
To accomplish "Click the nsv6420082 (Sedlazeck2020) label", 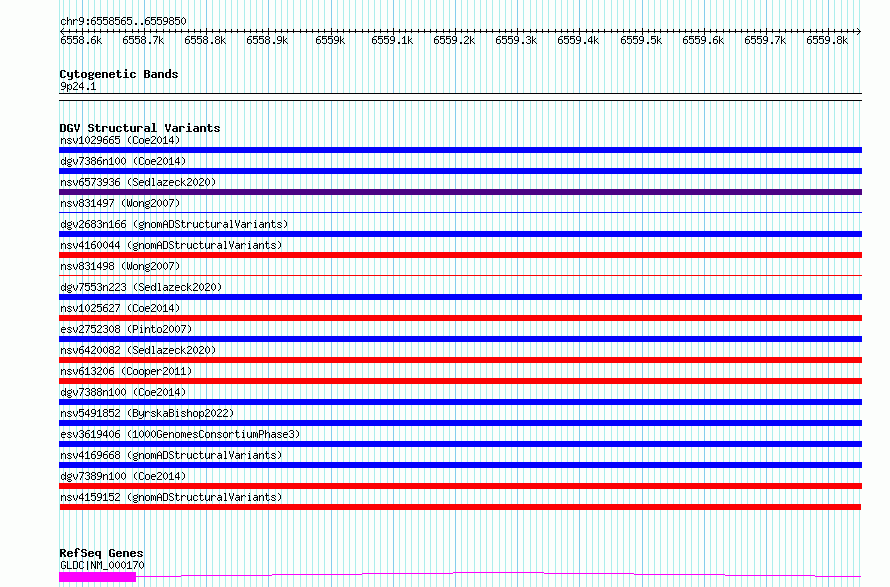I will click(138, 350).
